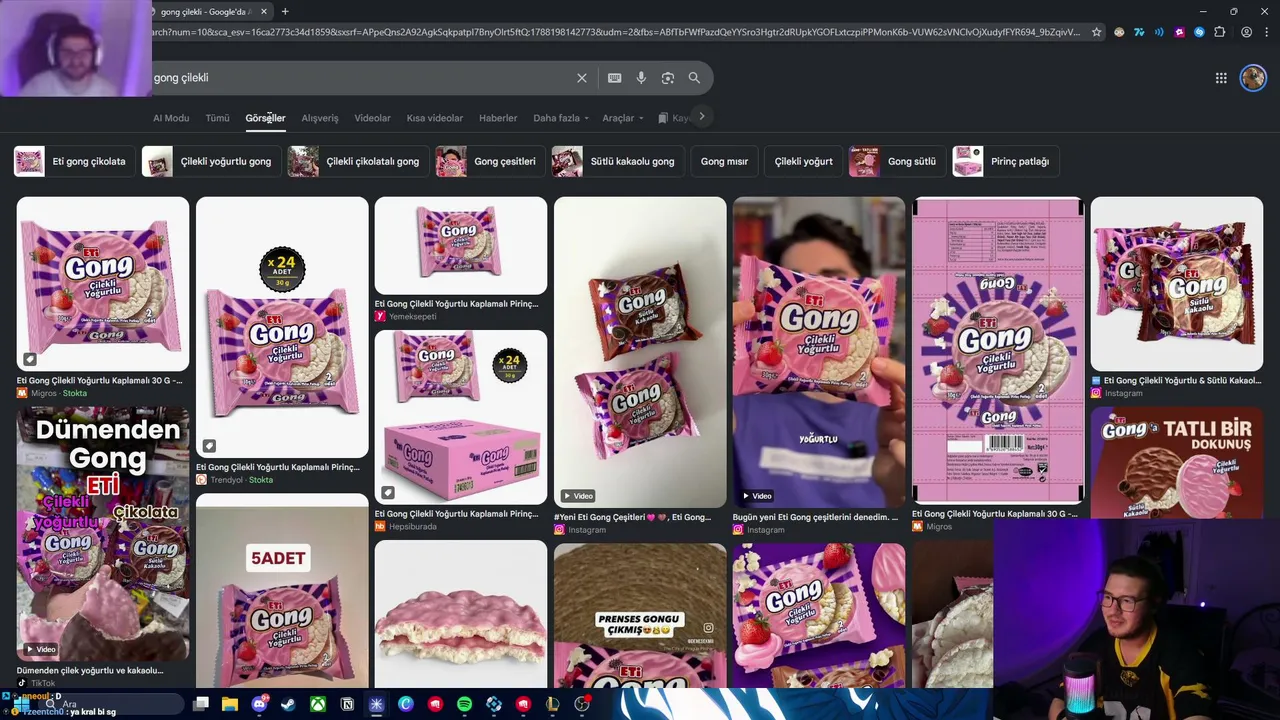Open the Shazam extension icon
Viewport: 1280px width, 720px height.
[1199, 32]
